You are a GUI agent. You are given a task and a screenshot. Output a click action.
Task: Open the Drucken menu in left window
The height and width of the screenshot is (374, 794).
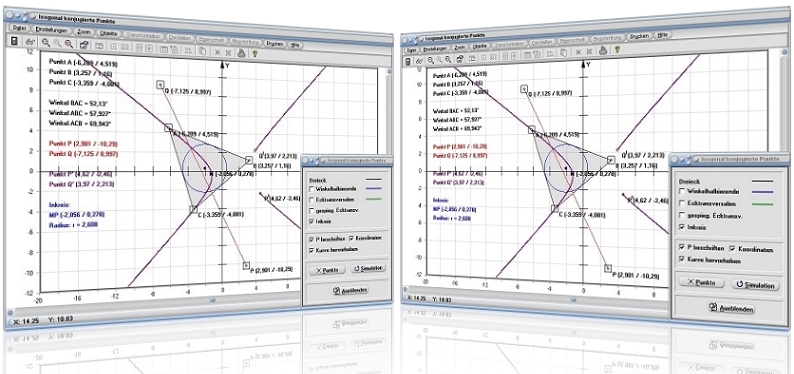coord(274,44)
